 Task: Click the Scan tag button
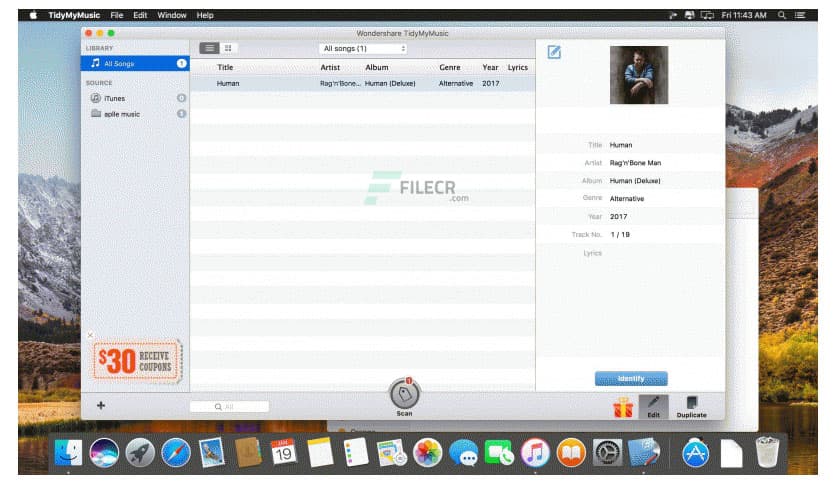(405, 396)
